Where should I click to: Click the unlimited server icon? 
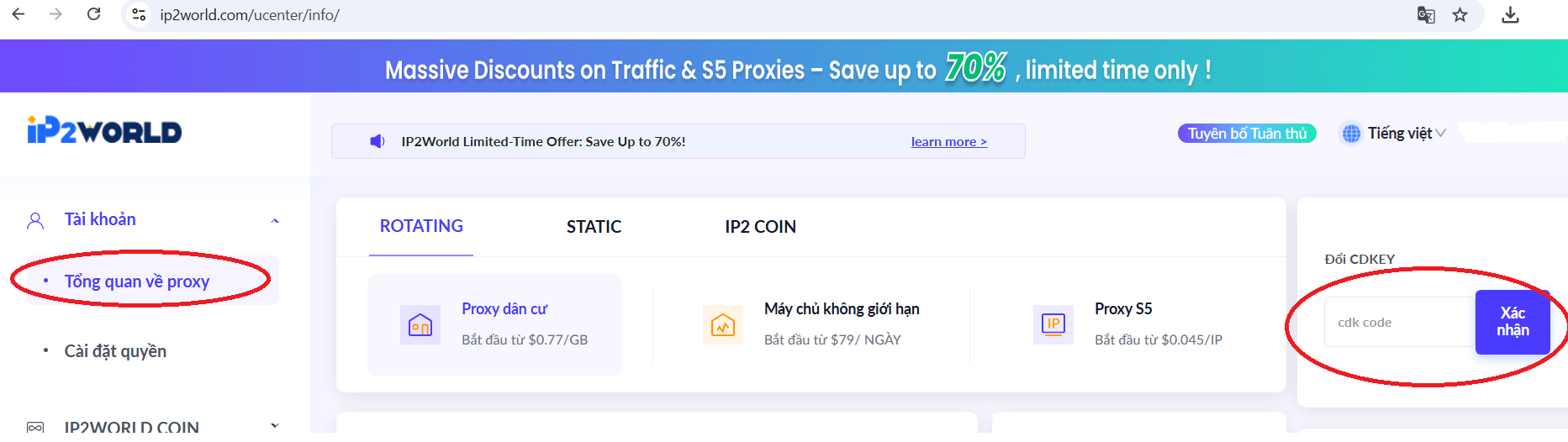(723, 324)
